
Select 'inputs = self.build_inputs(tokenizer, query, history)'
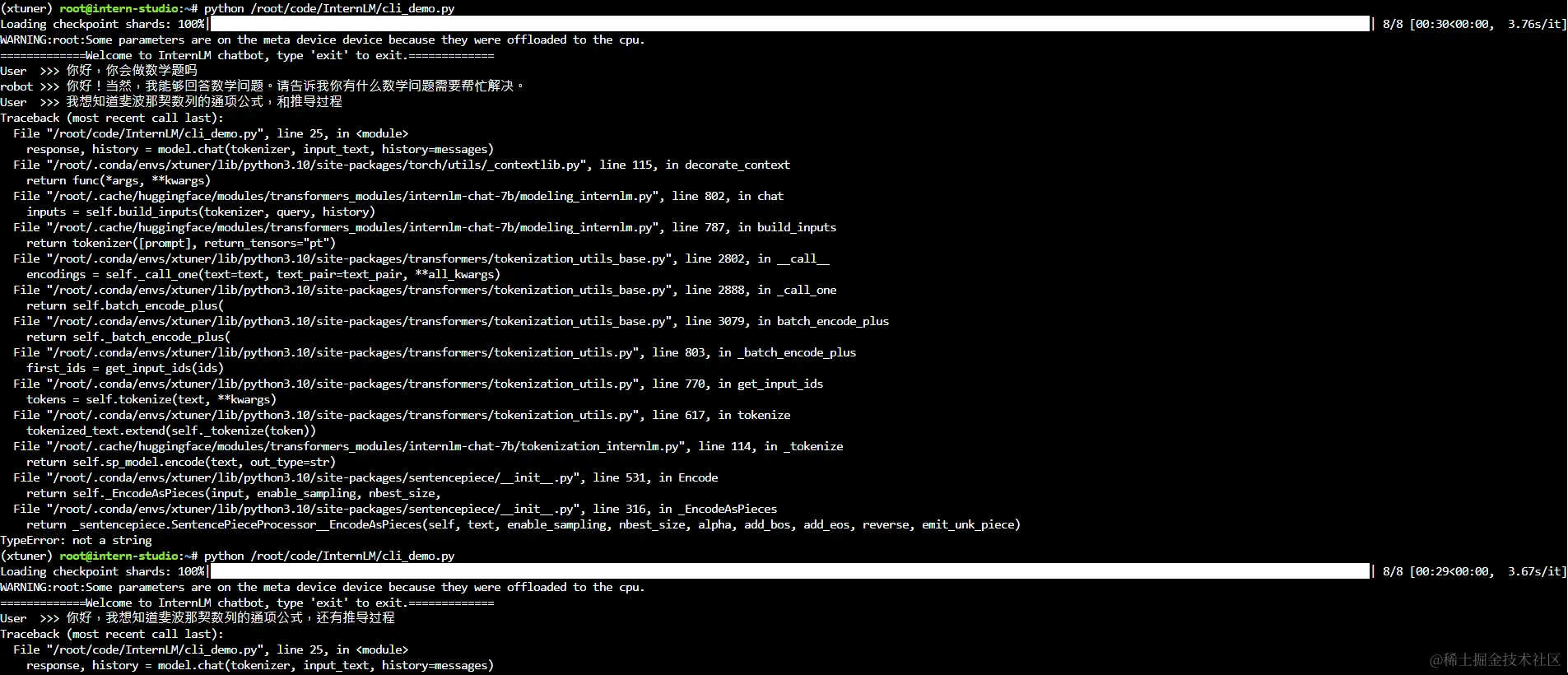click(201, 212)
